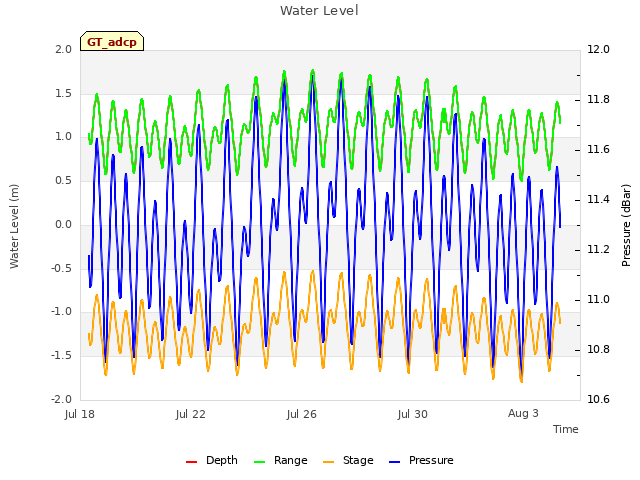Click the 2.0 left axis tick label

64,49
